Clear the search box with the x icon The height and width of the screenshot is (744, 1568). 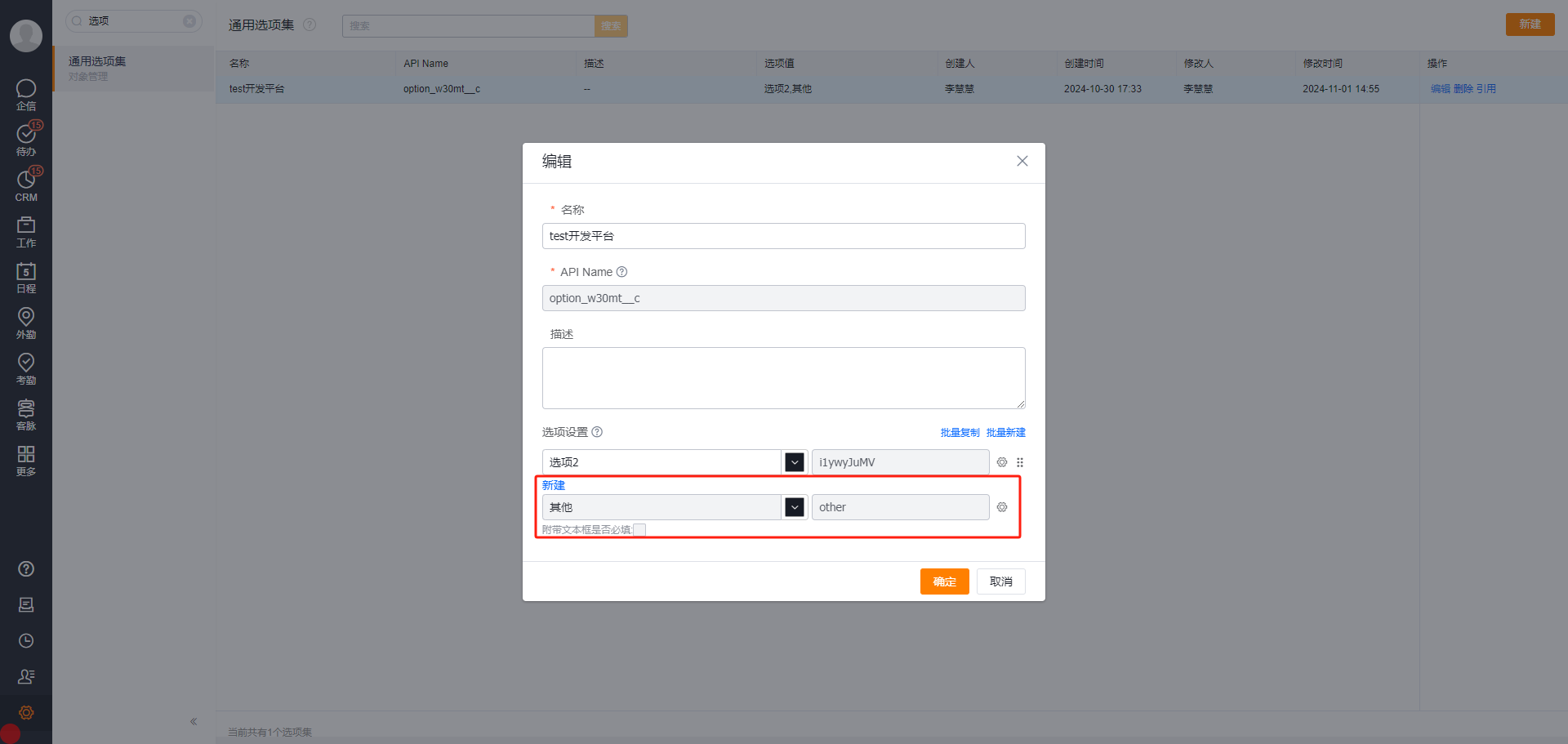(x=190, y=20)
